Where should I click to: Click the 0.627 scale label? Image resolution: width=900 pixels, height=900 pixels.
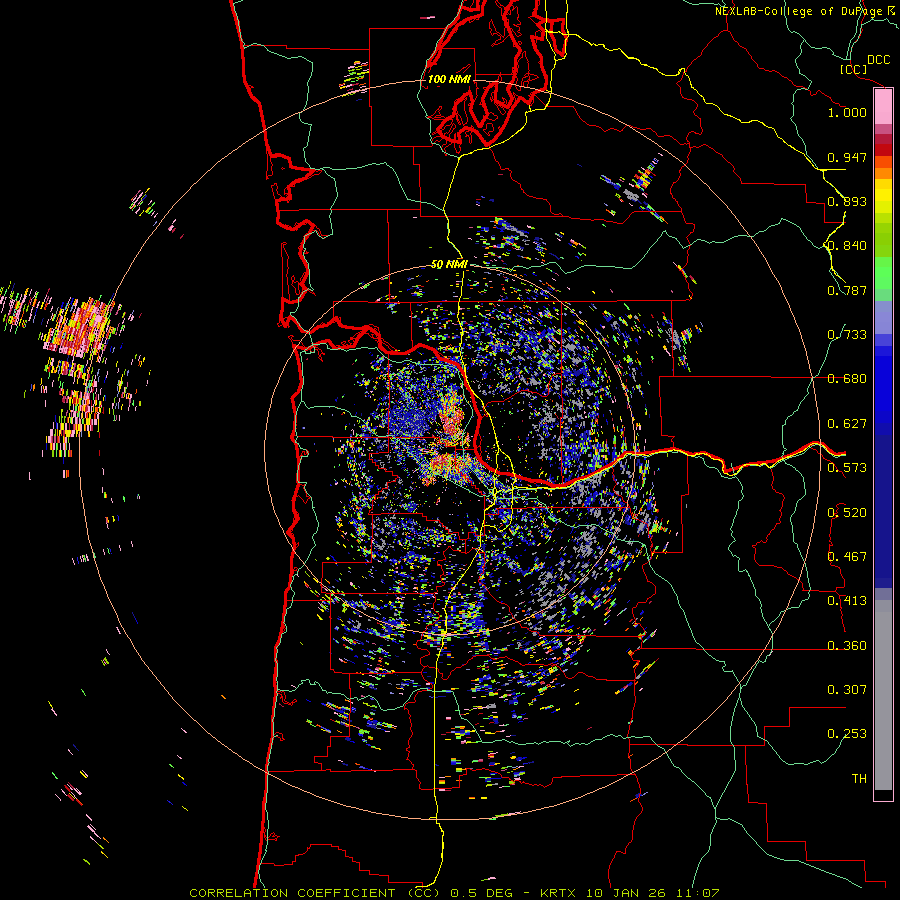[x=847, y=423]
